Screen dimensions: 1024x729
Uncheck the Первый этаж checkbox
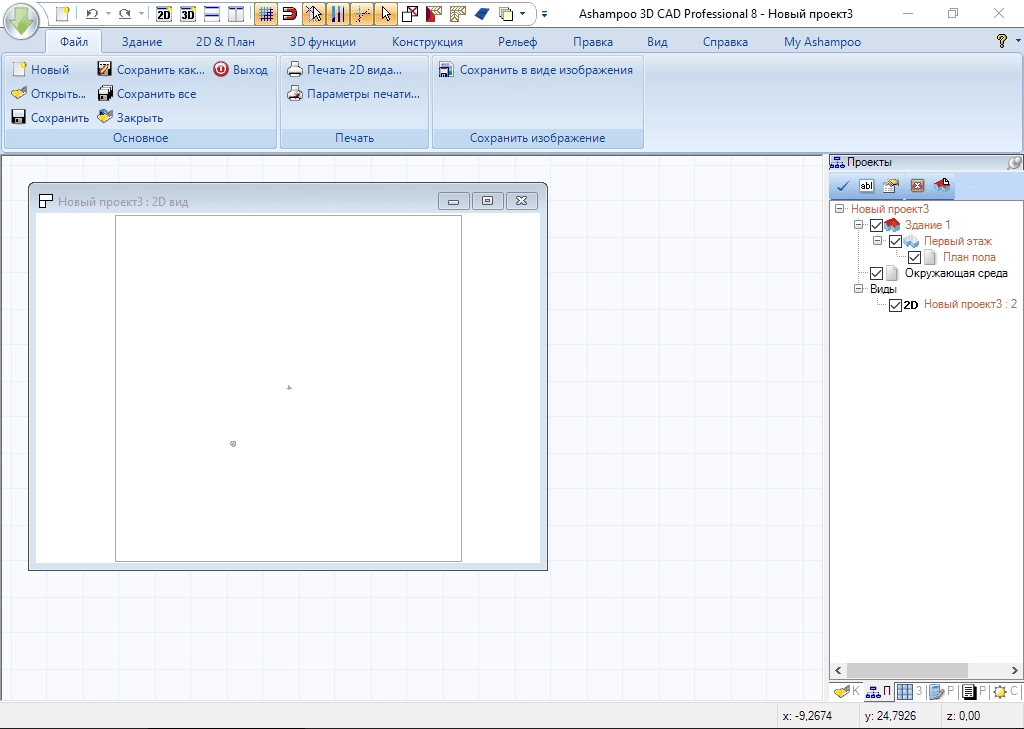pos(895,242)
